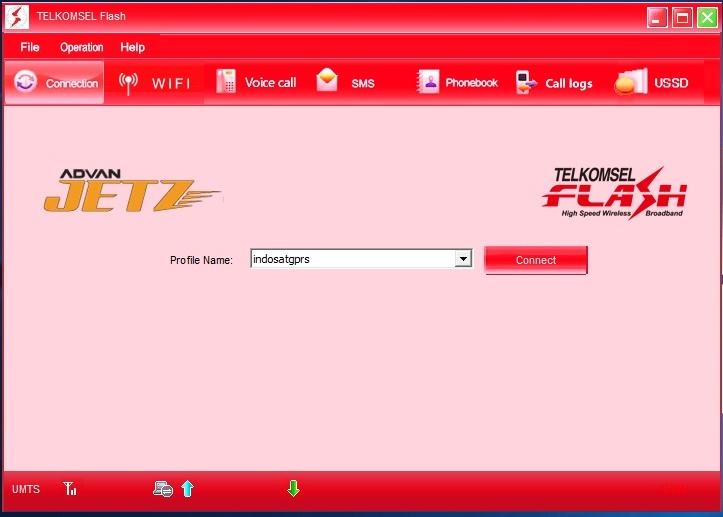Open the Voice call tab
The height and width of the screenshot is (517, 723).
pyautogui.click(x=256, y=83)
